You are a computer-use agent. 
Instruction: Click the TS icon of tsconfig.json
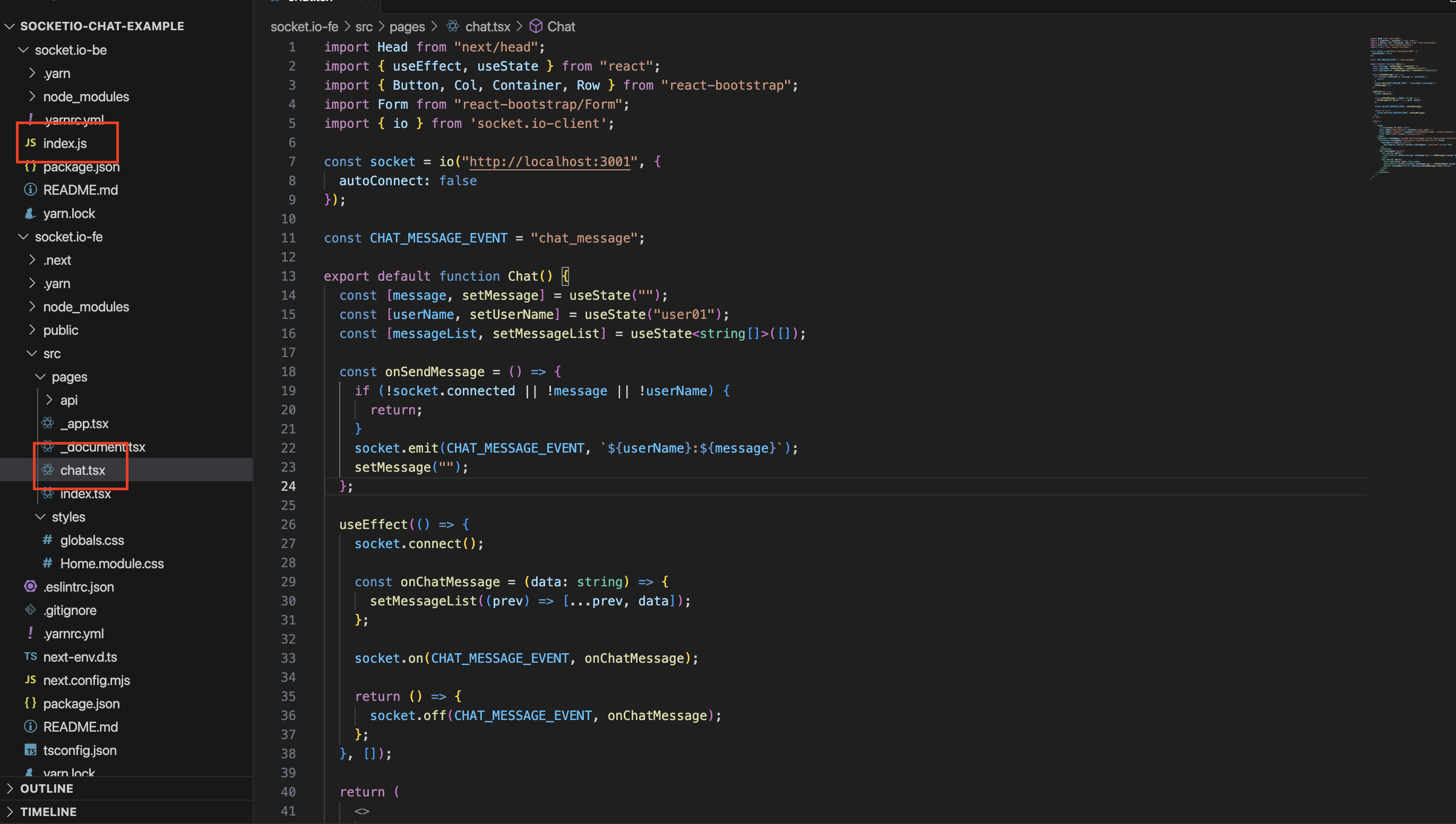pyautogui.click(x=31, y=750)
